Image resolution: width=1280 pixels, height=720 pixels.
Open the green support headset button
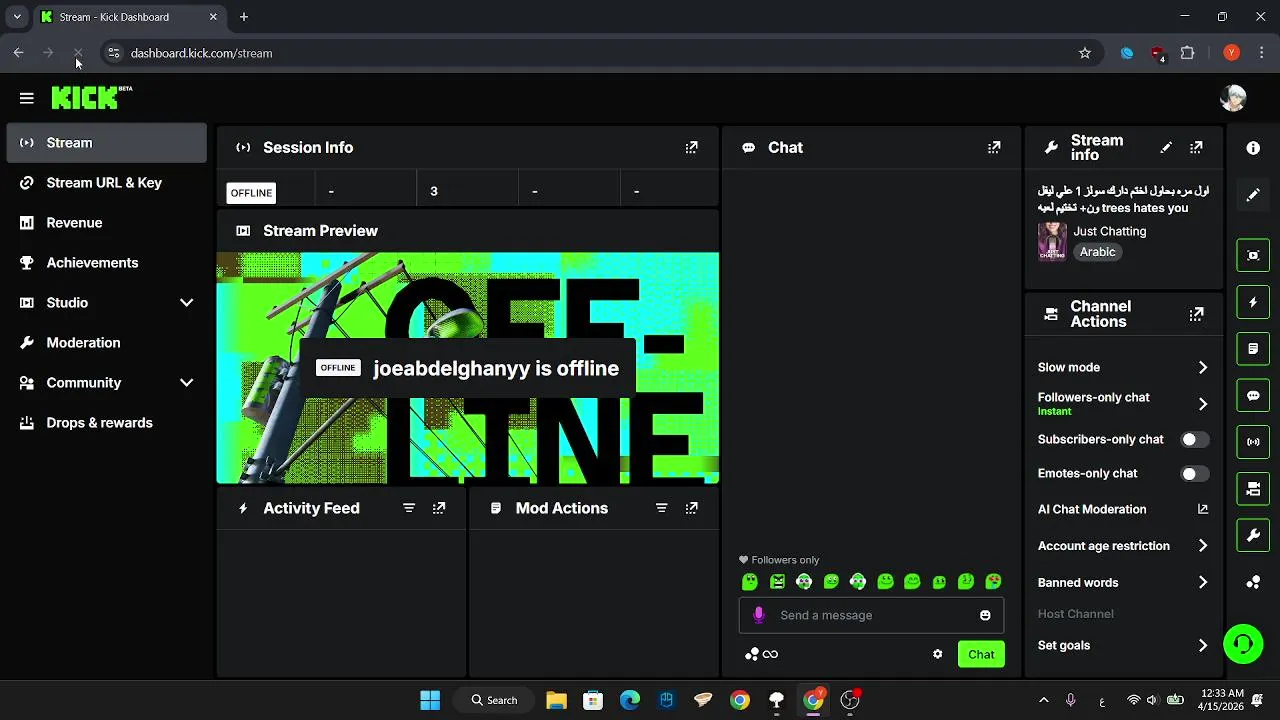click(1243, 643)
